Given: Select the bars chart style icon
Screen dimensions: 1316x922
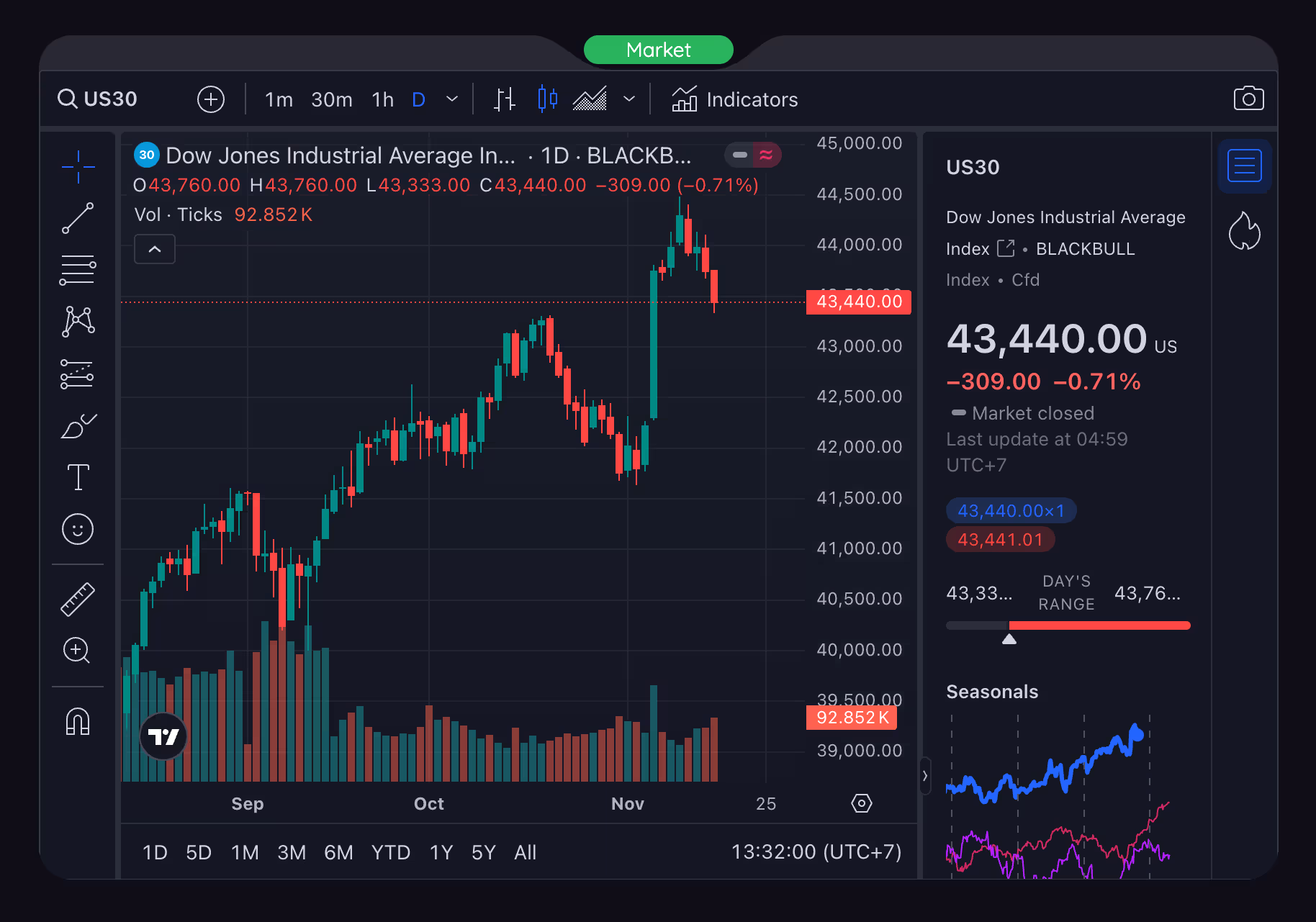Looking at the screenshot, I should [505, 99].
